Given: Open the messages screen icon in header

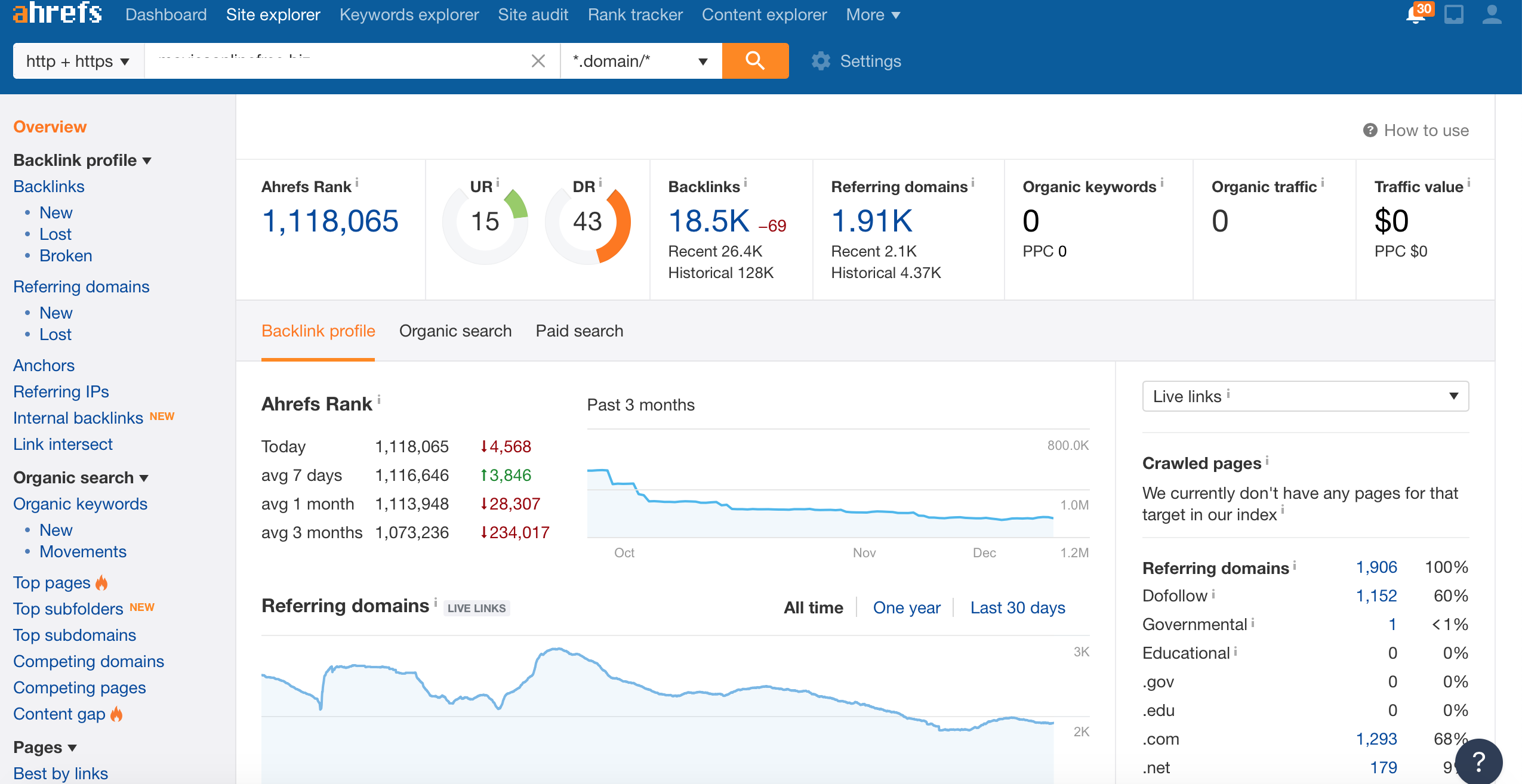Looking at the screenshot, I should [1454, 14].
